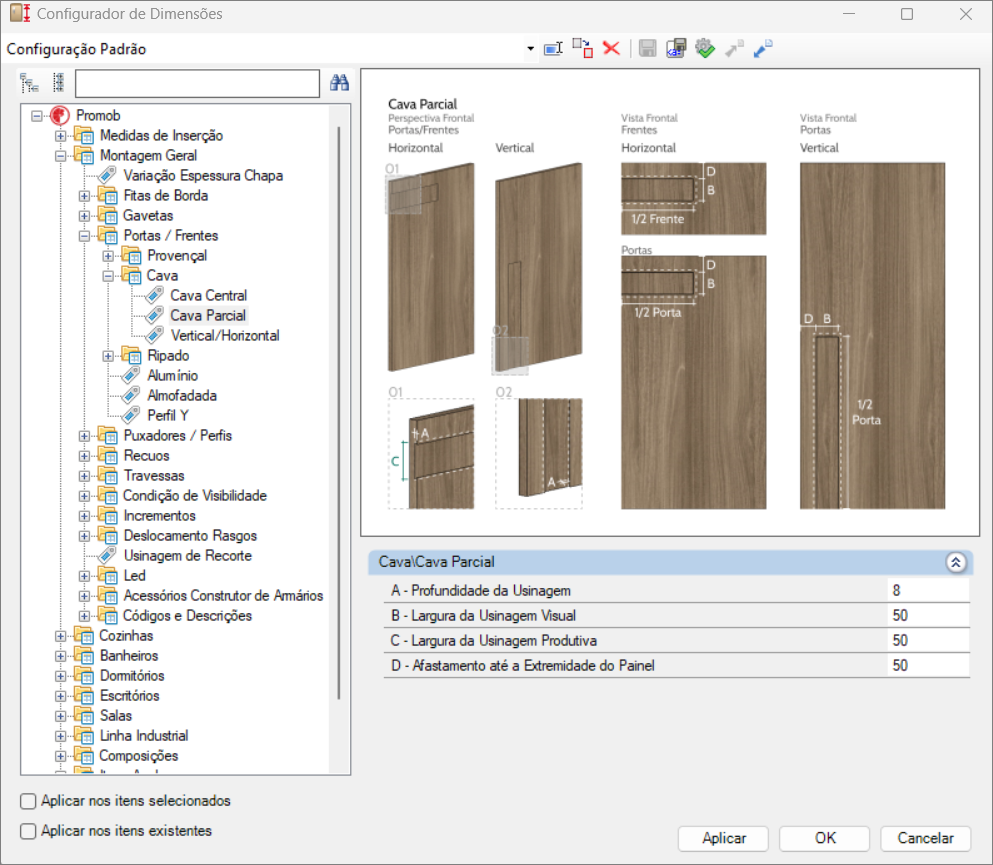Select Vertical/Horizontal tree item
This screenshot has height=865, width=993.
tap(225, 336)
